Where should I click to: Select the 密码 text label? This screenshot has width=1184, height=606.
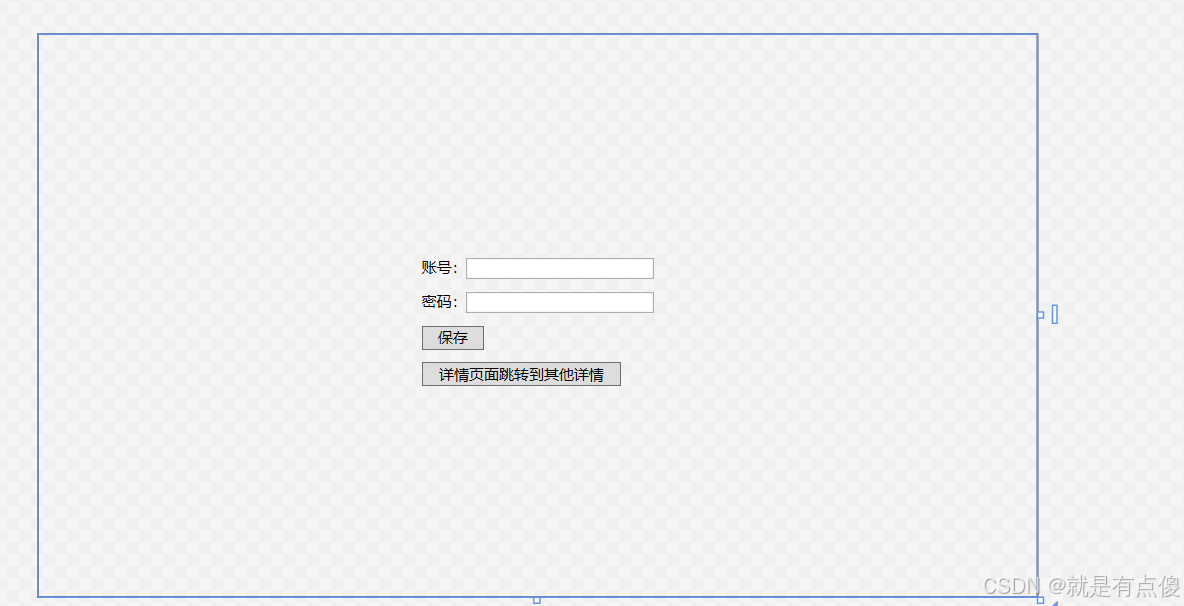point(436,302)
